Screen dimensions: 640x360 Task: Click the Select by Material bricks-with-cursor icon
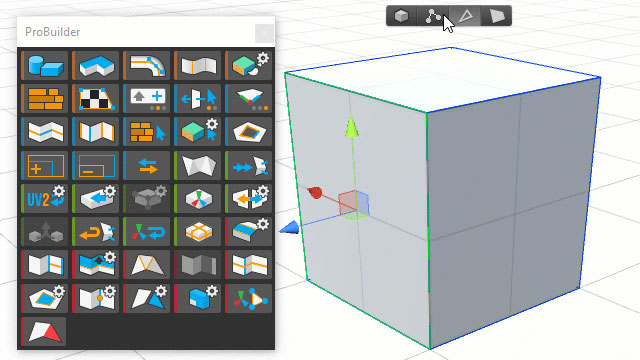pos(147,132)
